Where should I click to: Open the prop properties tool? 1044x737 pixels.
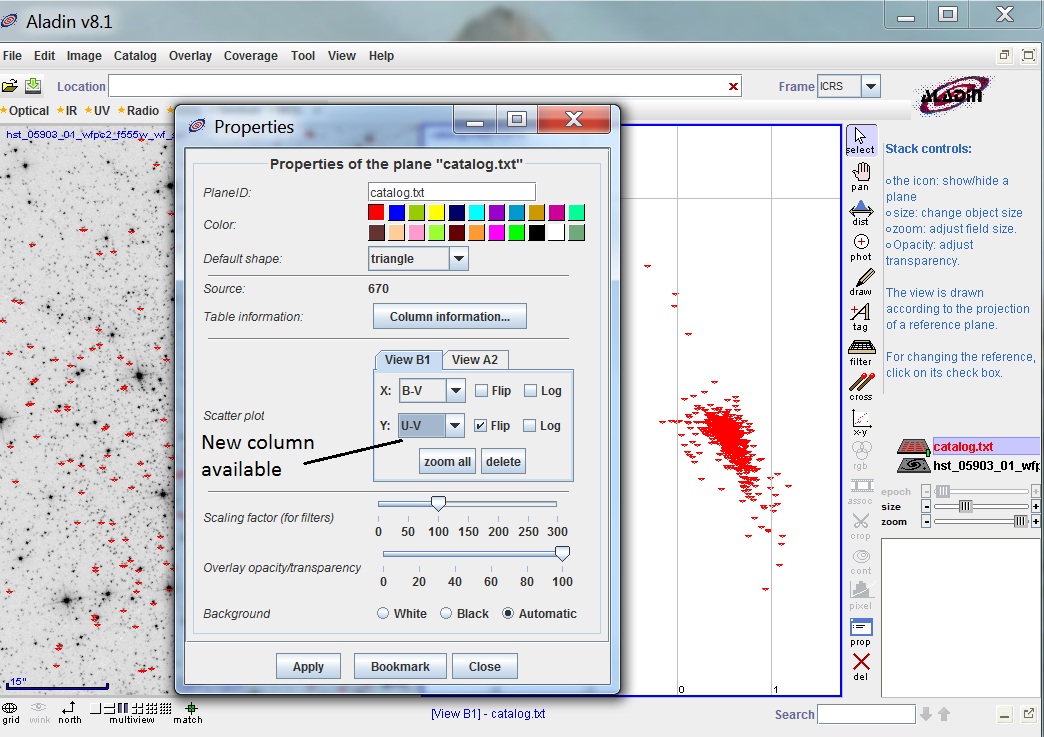tap(860, 632)
